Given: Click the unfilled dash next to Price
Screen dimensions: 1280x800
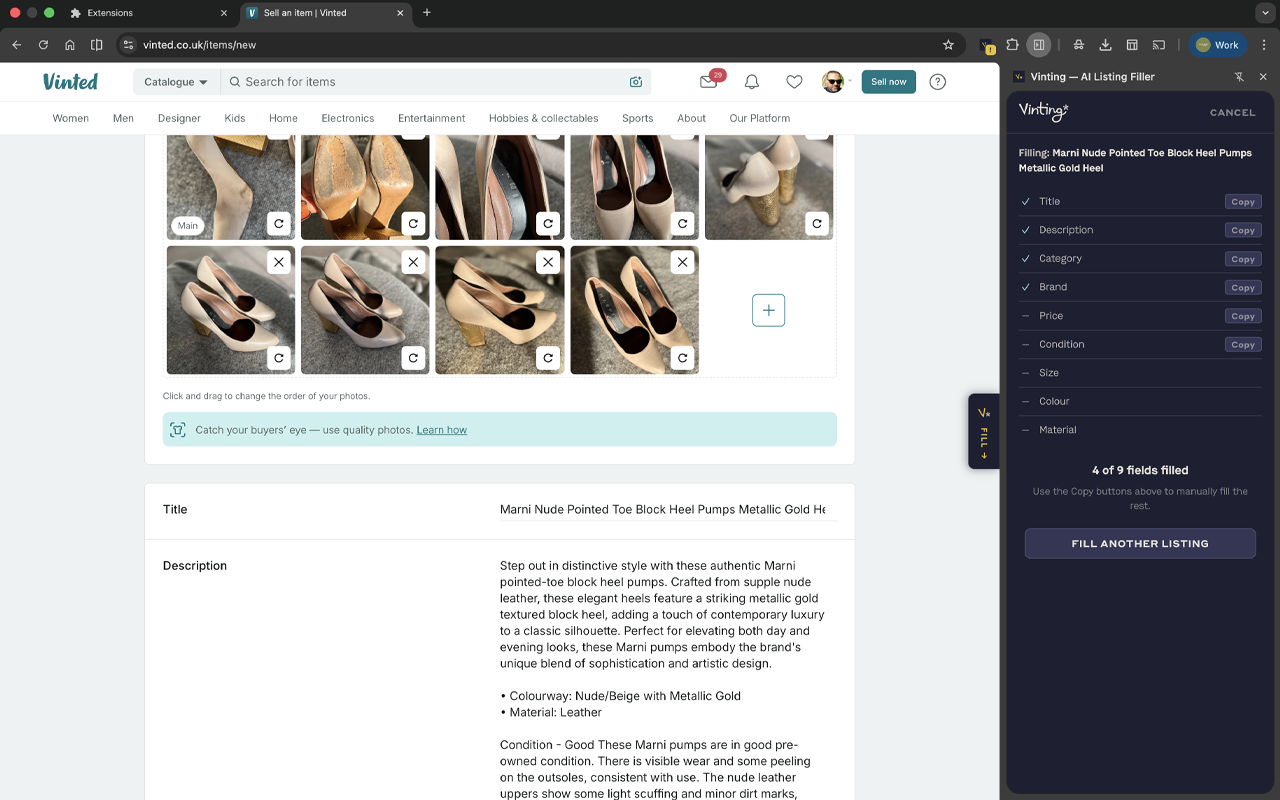Looking at the screenshot, I should [x=1025, y=315].
